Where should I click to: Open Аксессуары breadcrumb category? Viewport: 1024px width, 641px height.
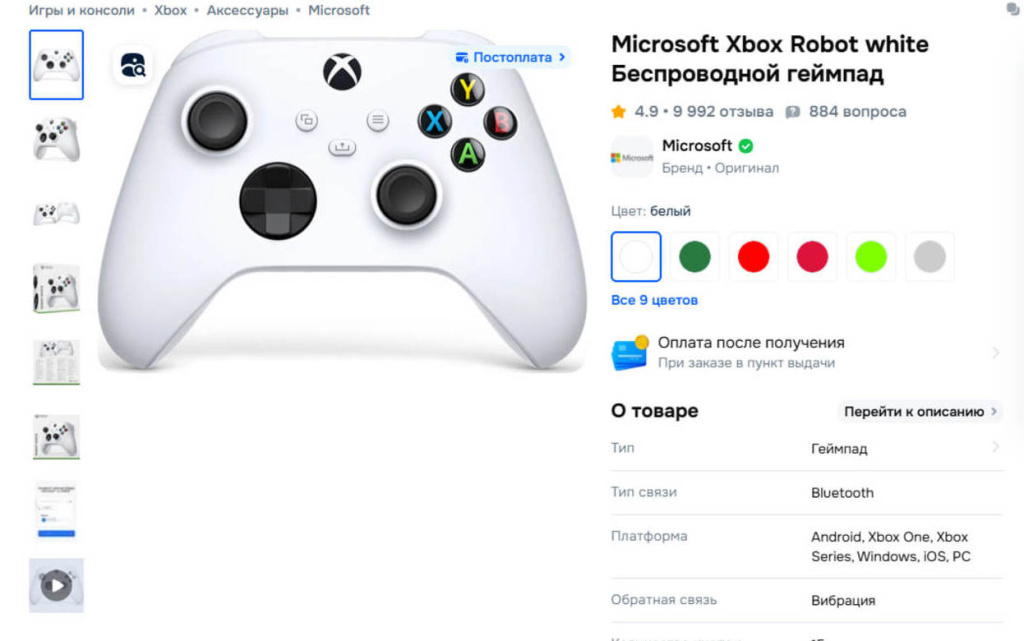pyautogui.click(x=248, y=10)
